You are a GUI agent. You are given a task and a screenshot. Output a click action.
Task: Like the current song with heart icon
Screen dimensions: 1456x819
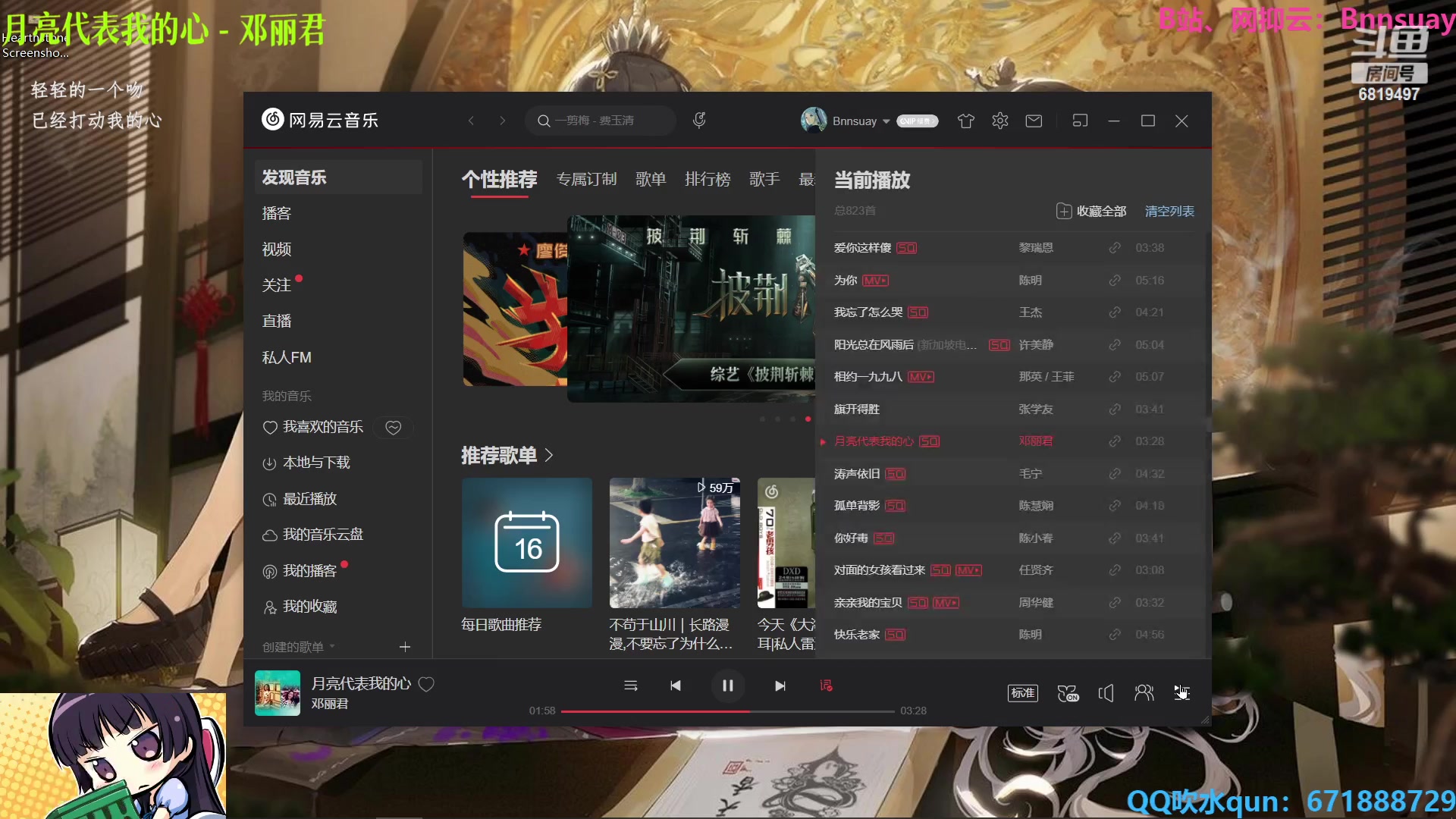pos(426,684)
